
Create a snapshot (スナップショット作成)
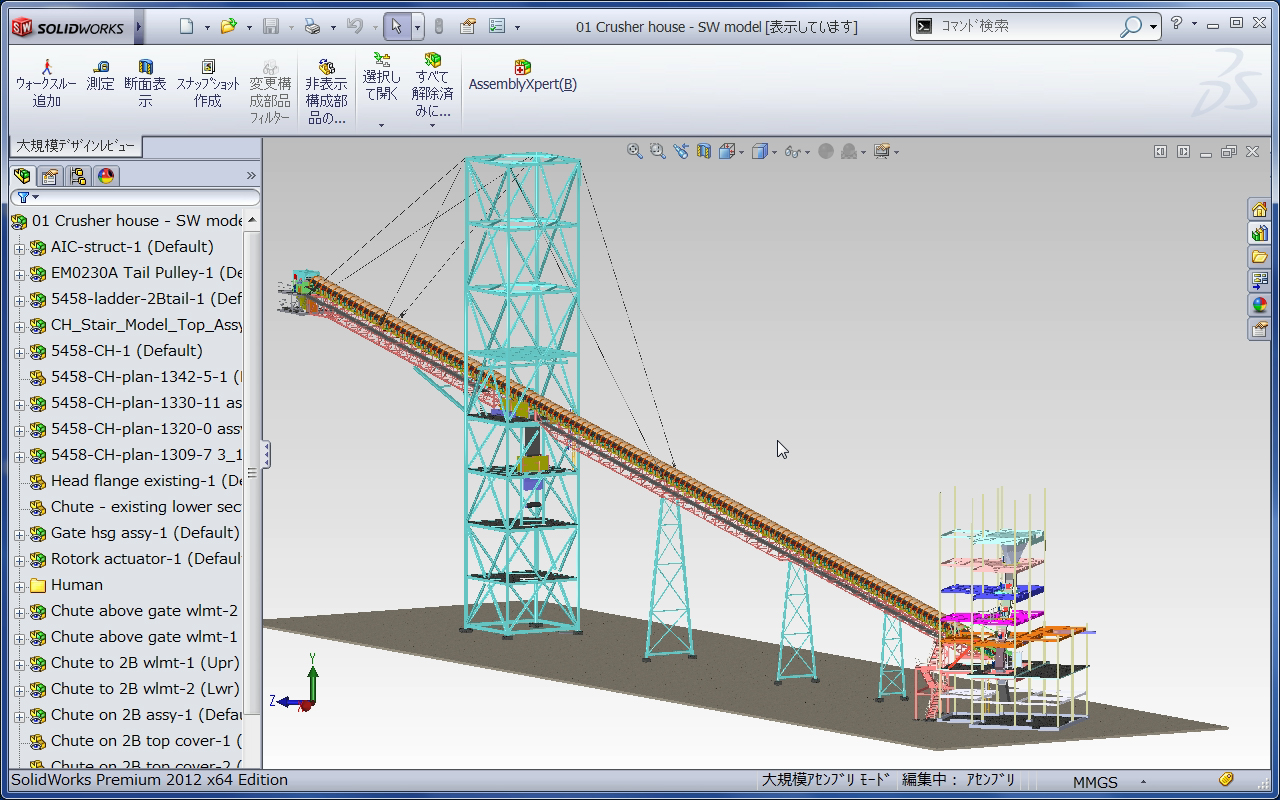pyautogui.click(x=208, y=84)
